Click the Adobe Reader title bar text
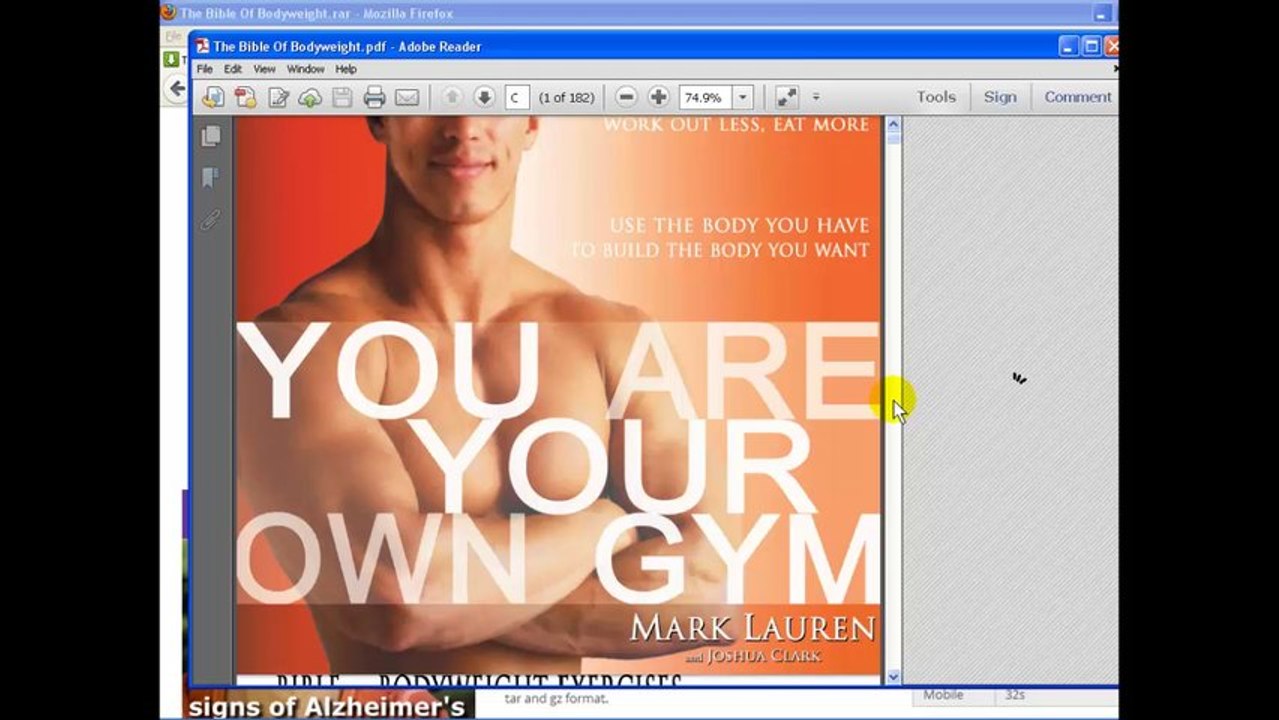 click(x=347, y=46)
